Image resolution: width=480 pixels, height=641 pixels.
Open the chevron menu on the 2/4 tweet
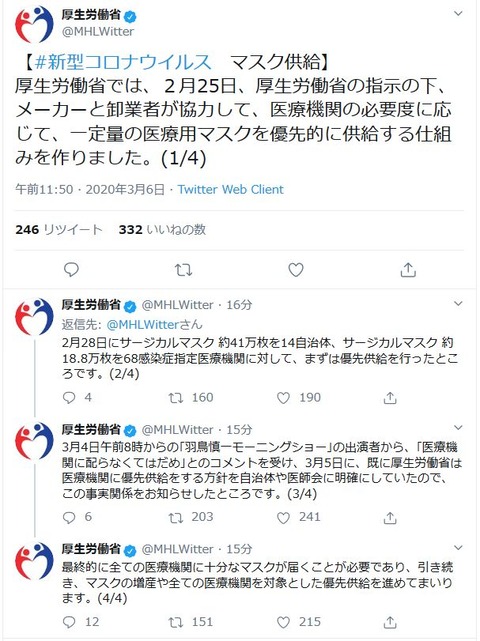[458, 304]
